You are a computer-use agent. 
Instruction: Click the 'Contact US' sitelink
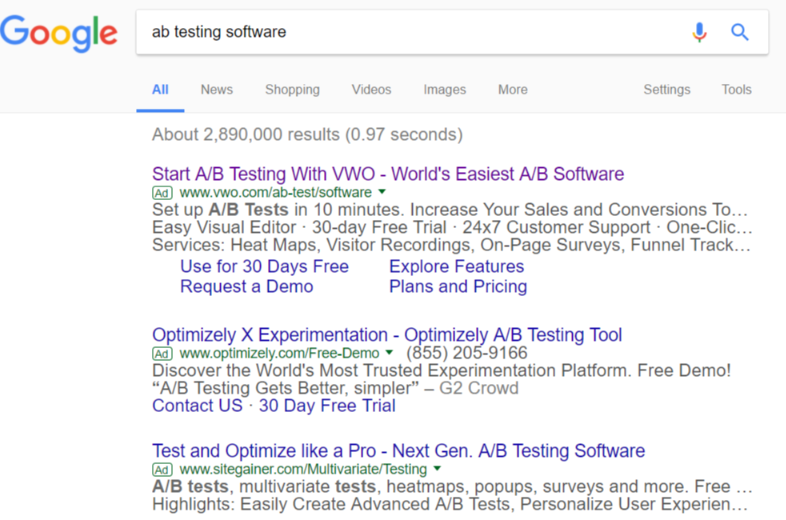click(198, 406)
